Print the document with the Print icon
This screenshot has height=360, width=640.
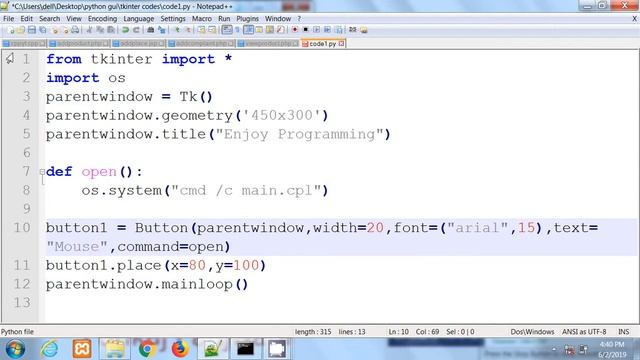pos(75,30)
